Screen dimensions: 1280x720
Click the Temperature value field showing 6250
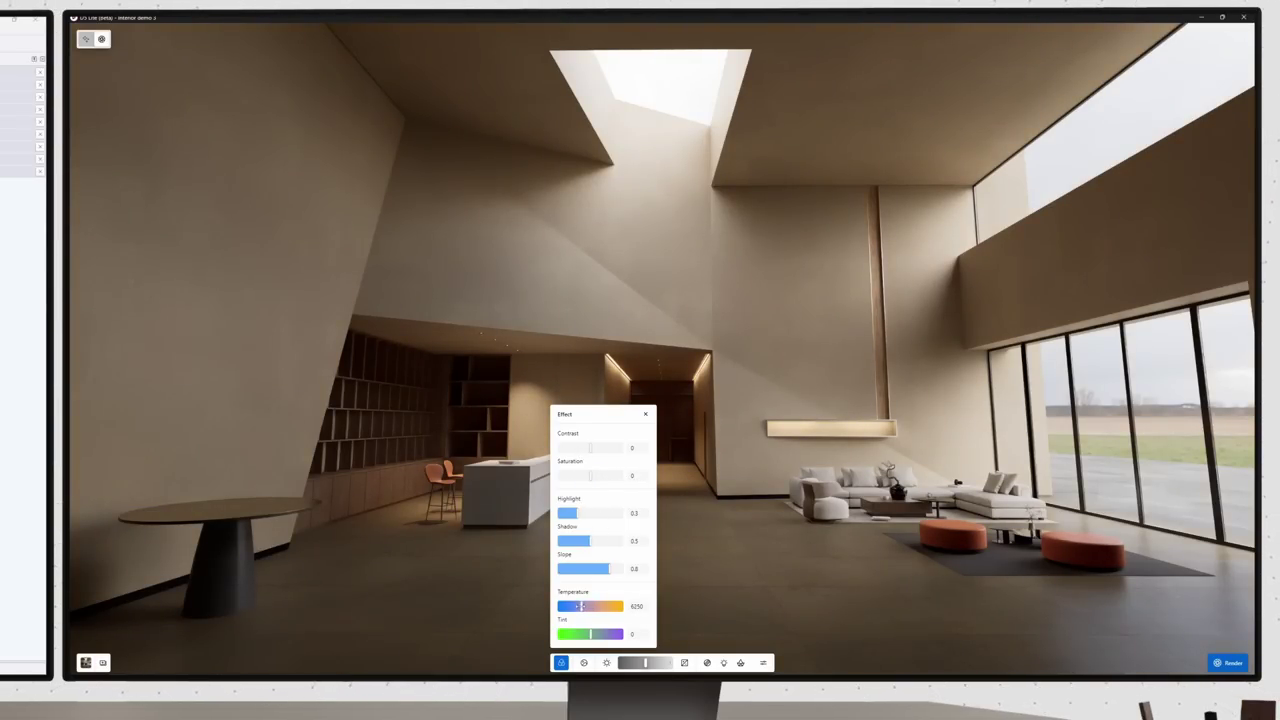(x=639, y=606)
